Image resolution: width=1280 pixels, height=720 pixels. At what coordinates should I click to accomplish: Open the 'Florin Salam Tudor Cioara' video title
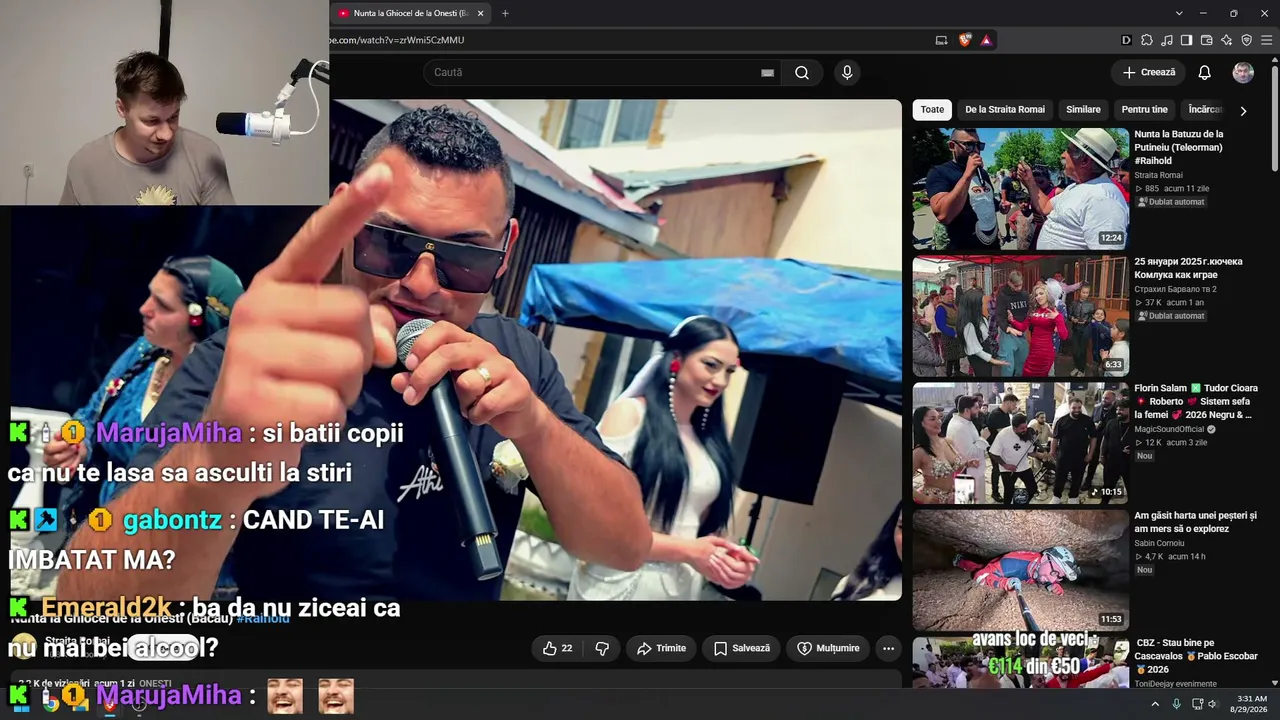pos(1196,401)
